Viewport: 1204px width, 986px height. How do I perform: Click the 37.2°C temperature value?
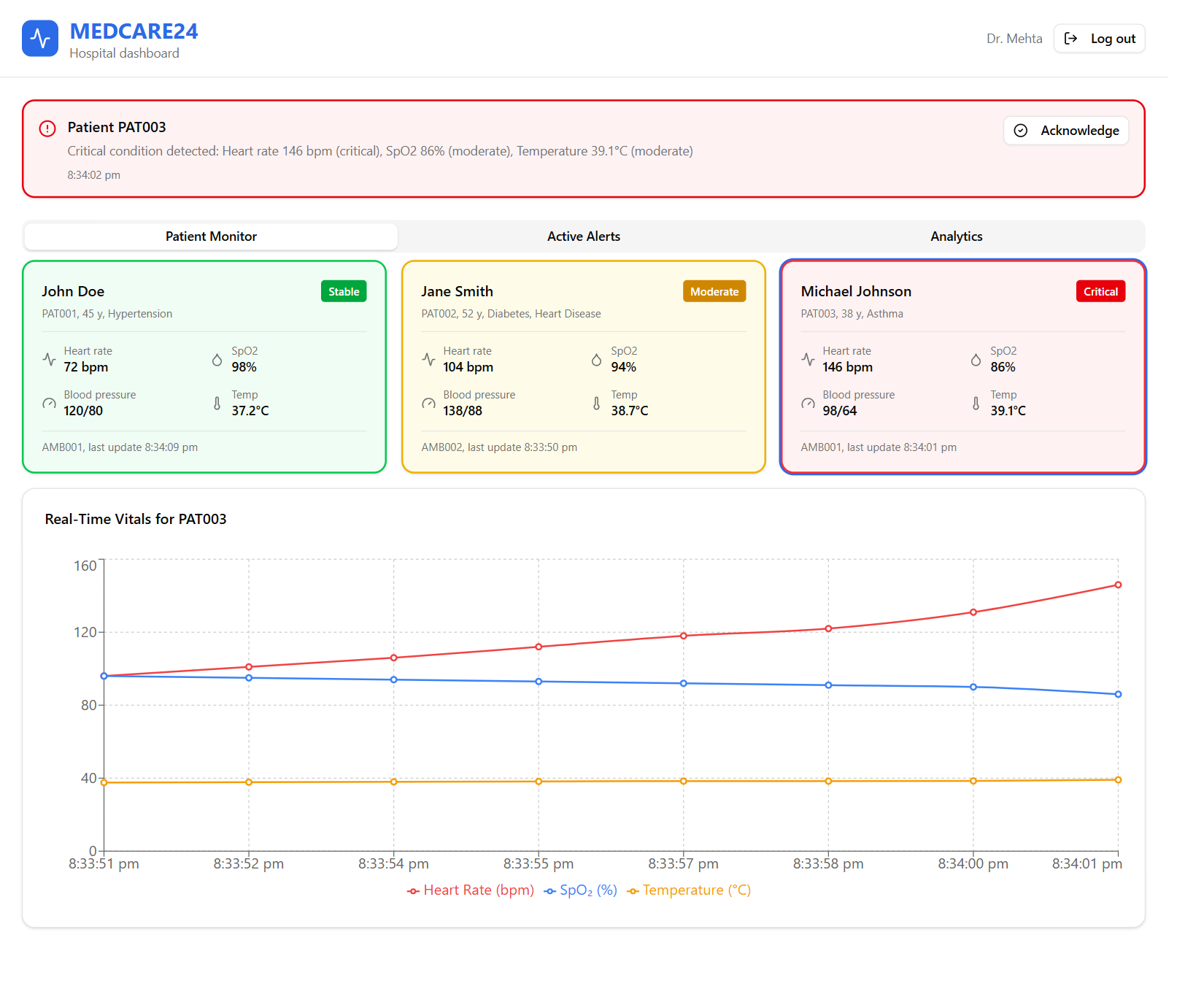coord(250,411)
